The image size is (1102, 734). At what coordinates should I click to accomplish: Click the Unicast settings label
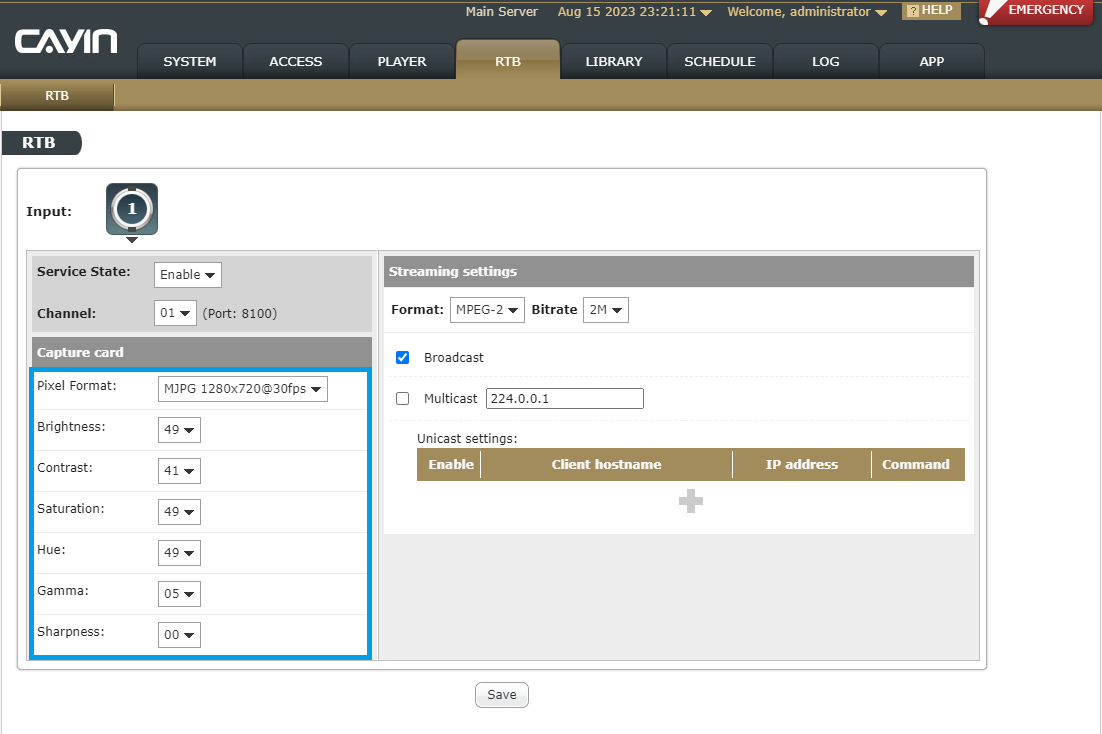click(x=467, y=439)
